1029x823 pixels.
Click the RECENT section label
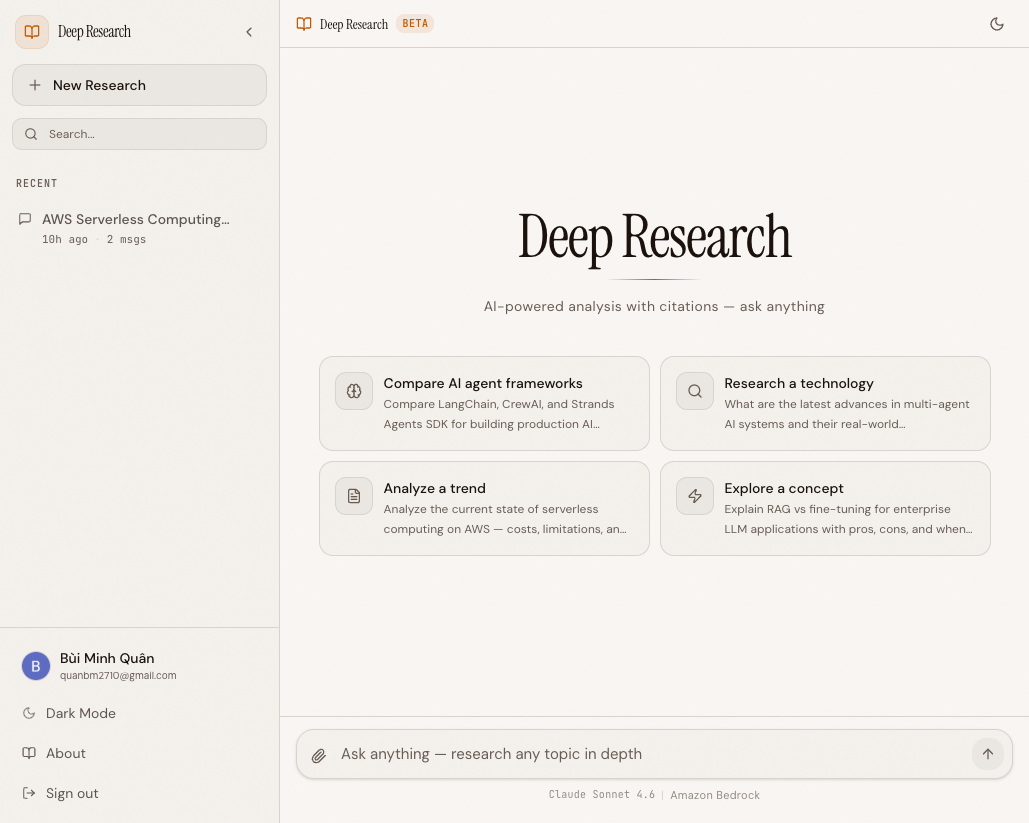tap(37, 183)
